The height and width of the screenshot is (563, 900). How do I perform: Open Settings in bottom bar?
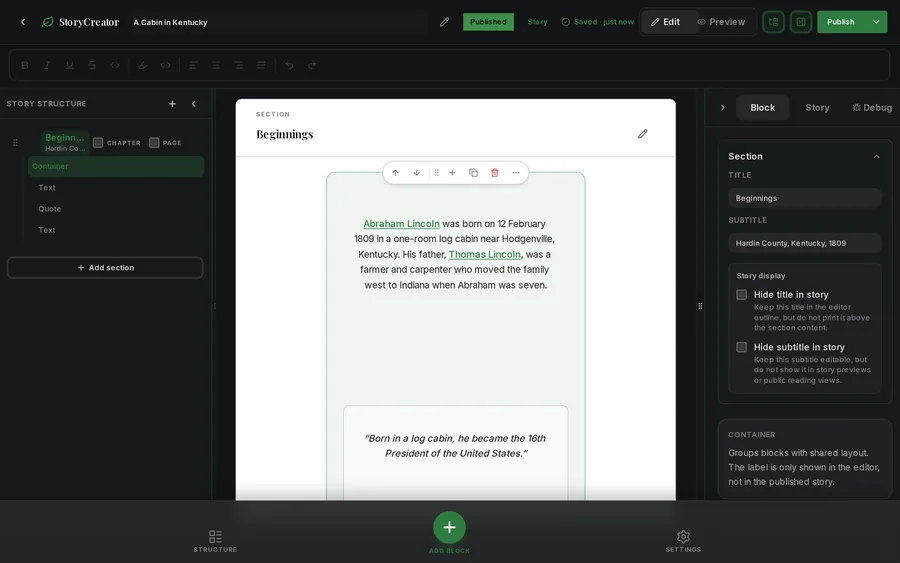click(x=683, y=541)
